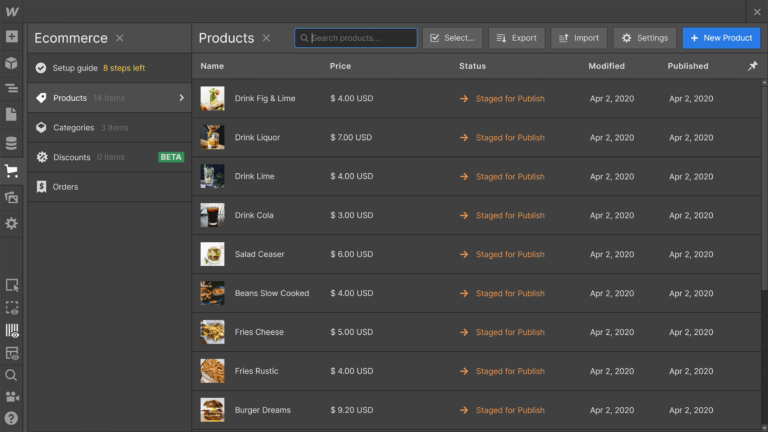Select the Burger Dreams name
The height and width of the screenshot is (432, 768).
[263, 410]
